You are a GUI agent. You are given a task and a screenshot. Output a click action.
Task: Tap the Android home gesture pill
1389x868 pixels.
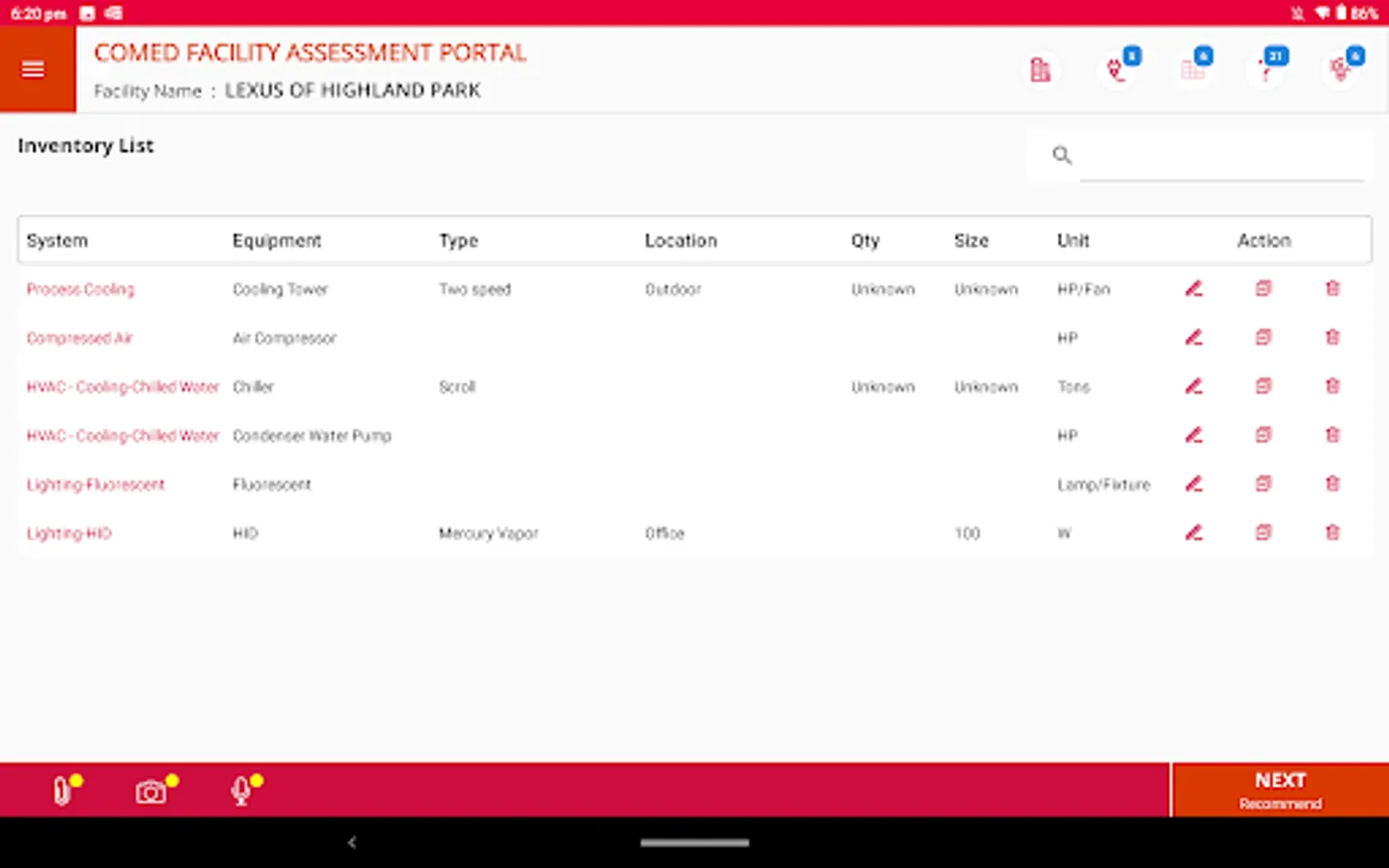click(x=694, y=843)
